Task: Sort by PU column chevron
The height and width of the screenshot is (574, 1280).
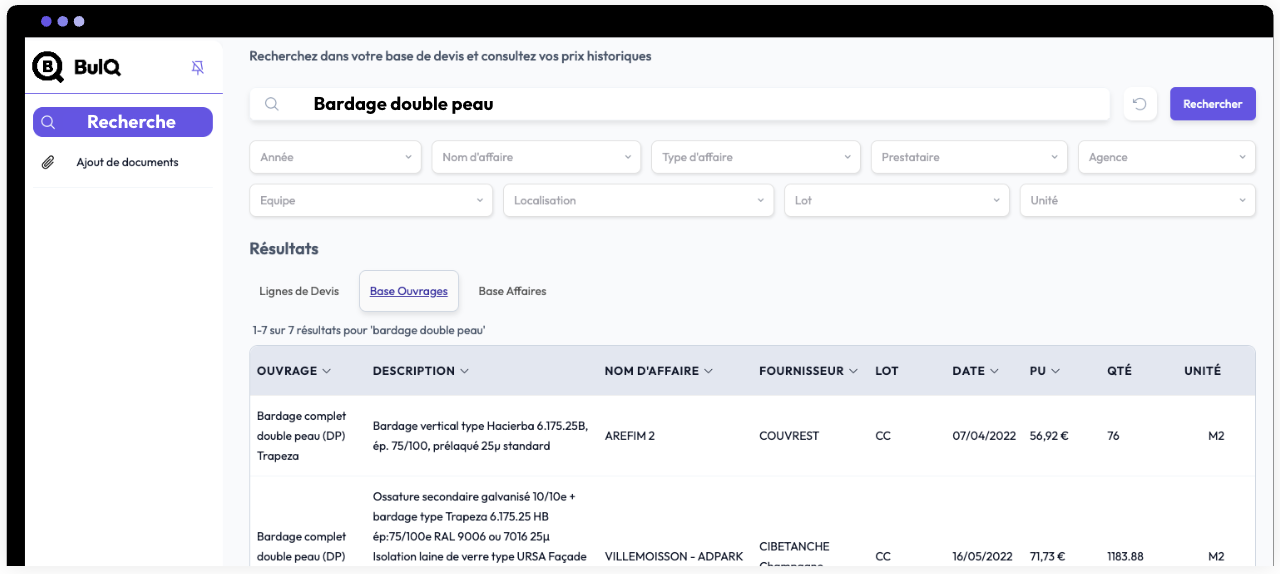Action: pos(1055,371)
